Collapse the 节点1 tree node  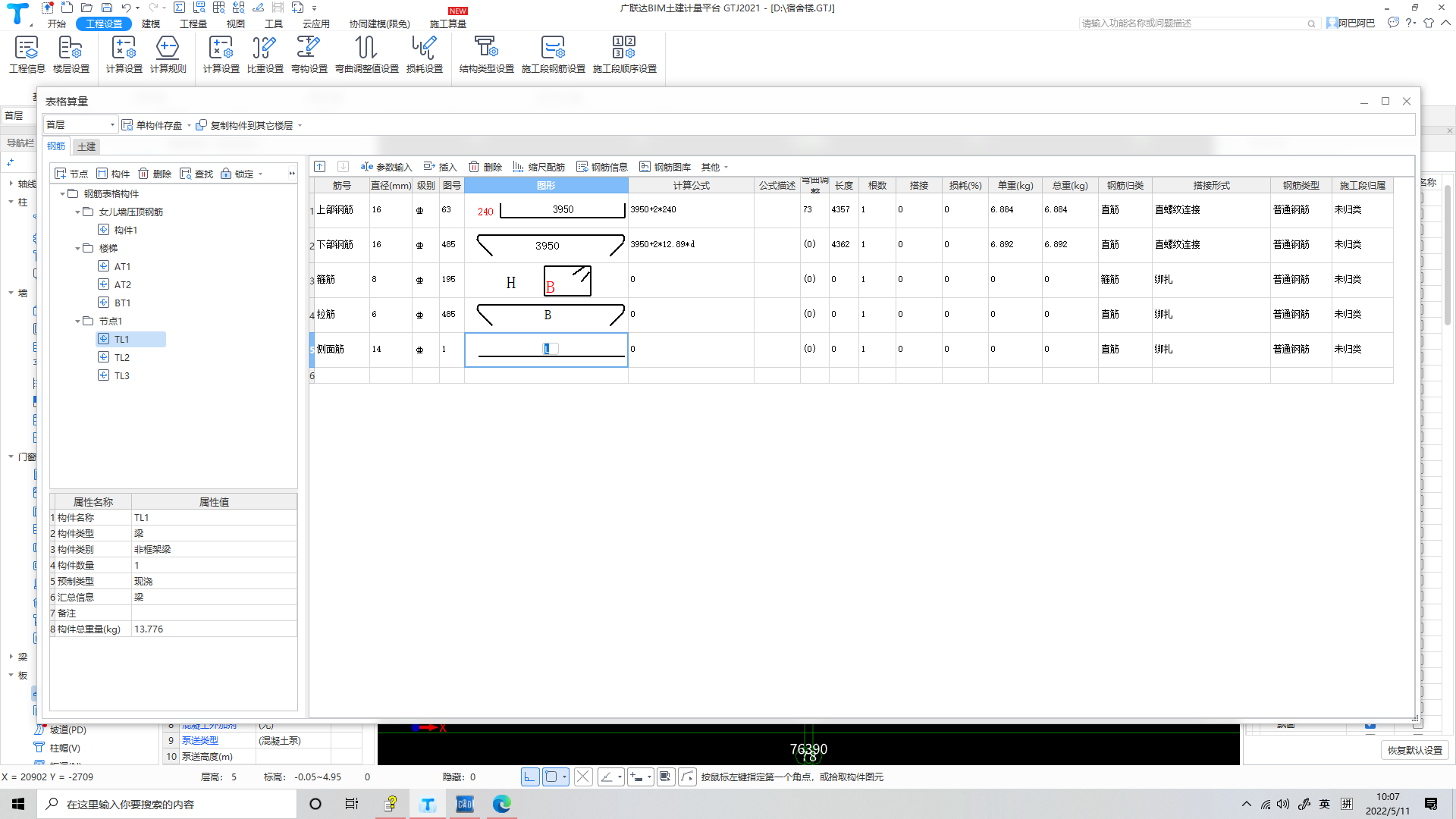tap(77, 321)
